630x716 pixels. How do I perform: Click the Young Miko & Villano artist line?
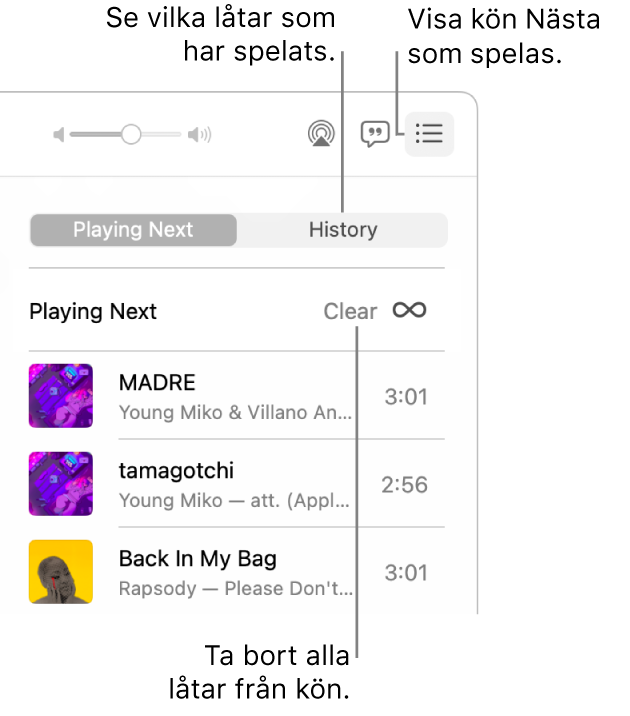click(x=235, y=412)
